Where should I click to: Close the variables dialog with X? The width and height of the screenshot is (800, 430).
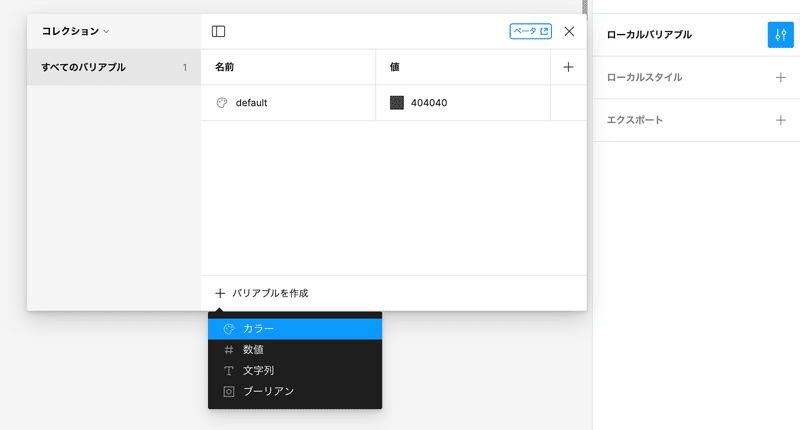coord(569,32)
